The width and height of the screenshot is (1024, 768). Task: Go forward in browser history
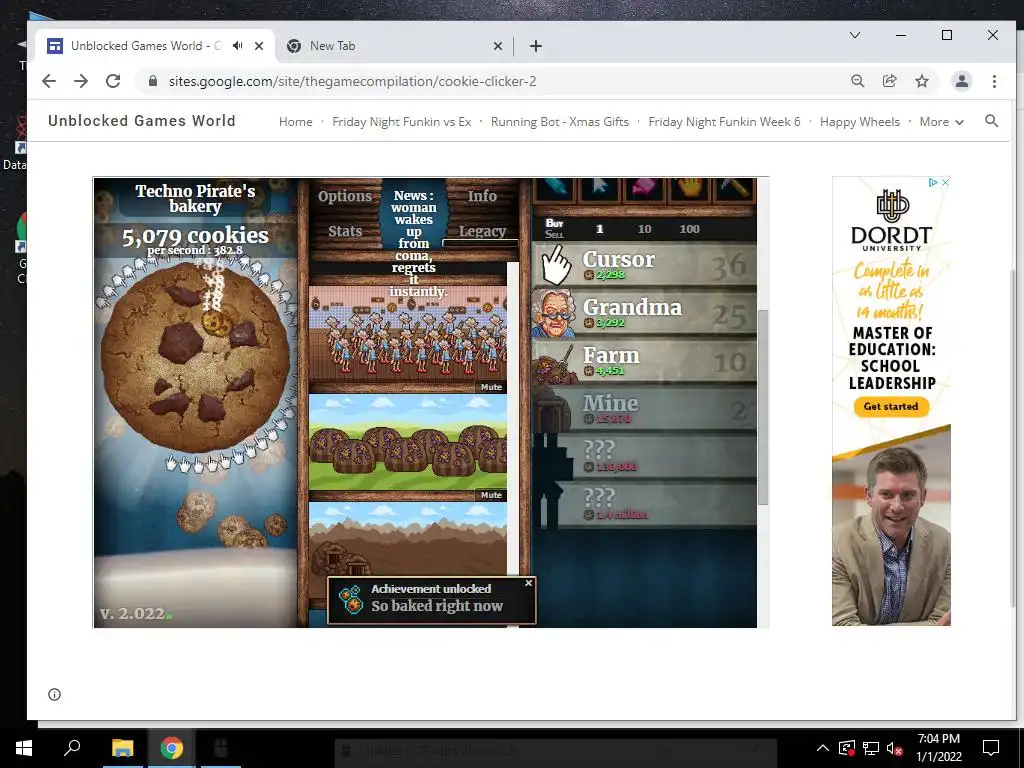[x=81, y=81]
